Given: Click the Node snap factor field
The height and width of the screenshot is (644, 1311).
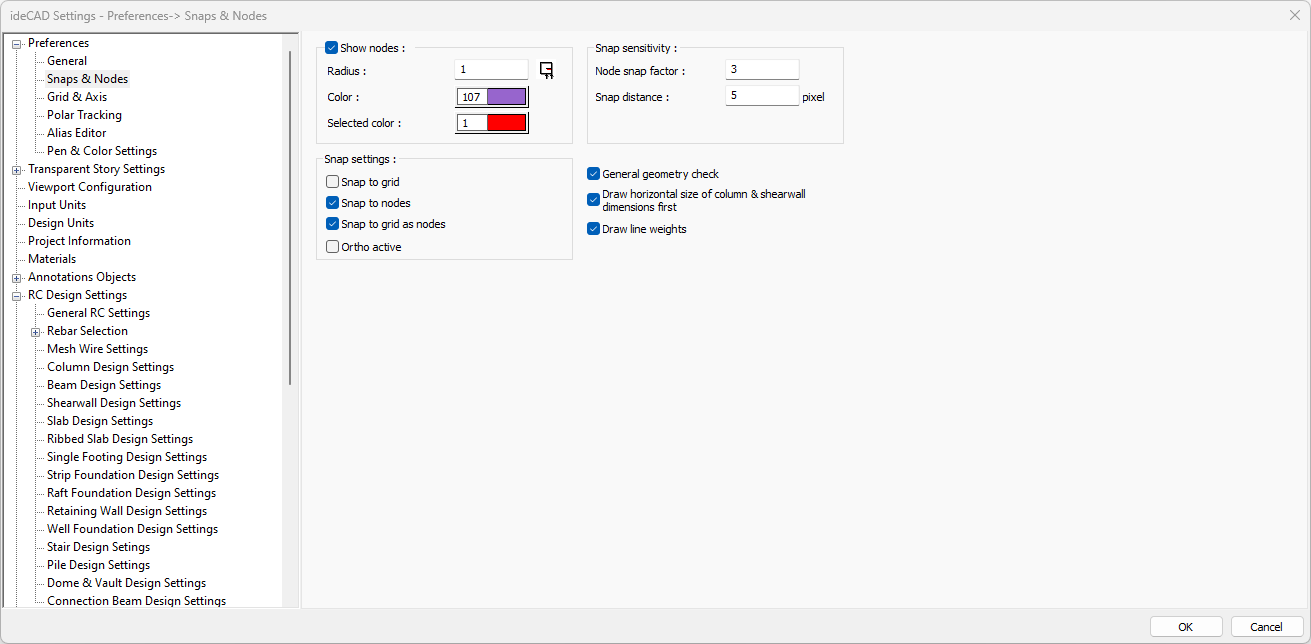Looking at the screenshot, I should (762, 70).
